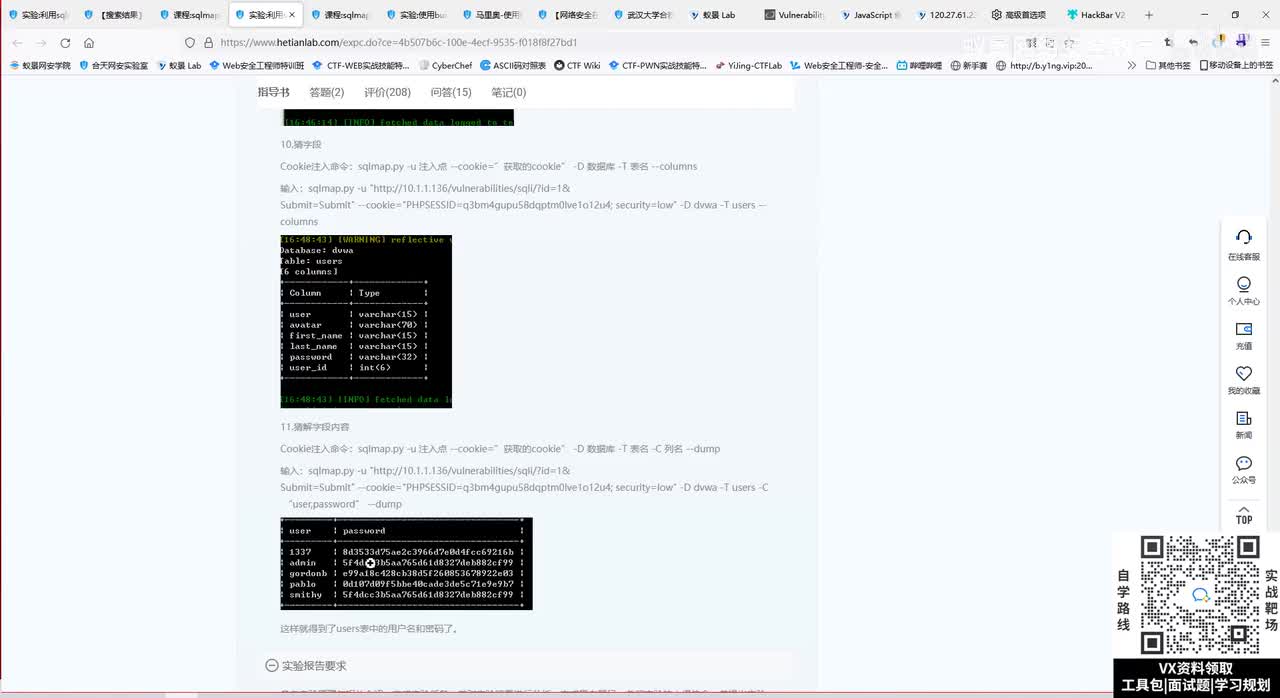Switch to 评价(208) tab
This screenshot has width=1280, height=698.
pyautogui.click(x=387, y=92)
